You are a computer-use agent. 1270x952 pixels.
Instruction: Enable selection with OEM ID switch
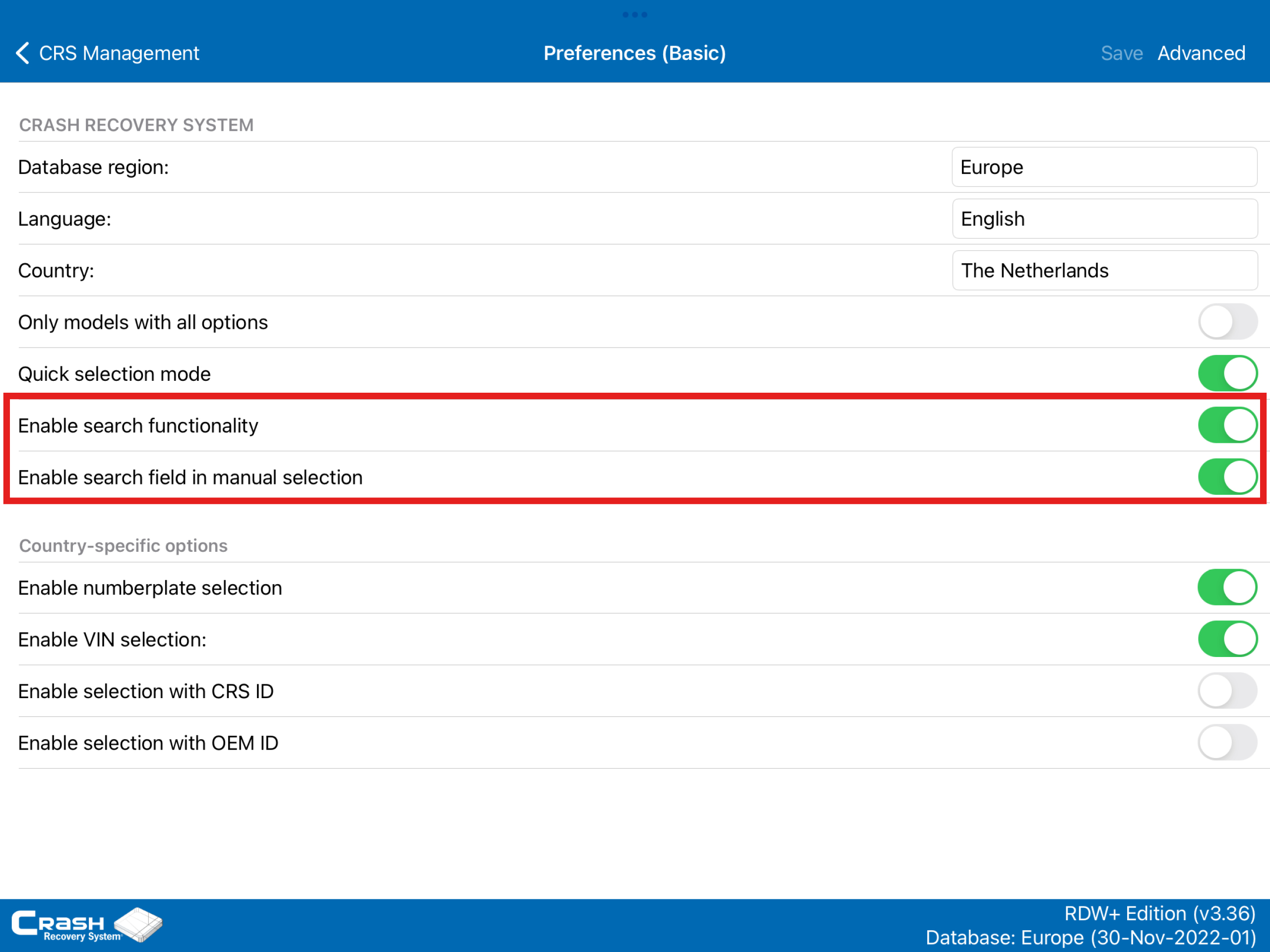coord(1227,743)
